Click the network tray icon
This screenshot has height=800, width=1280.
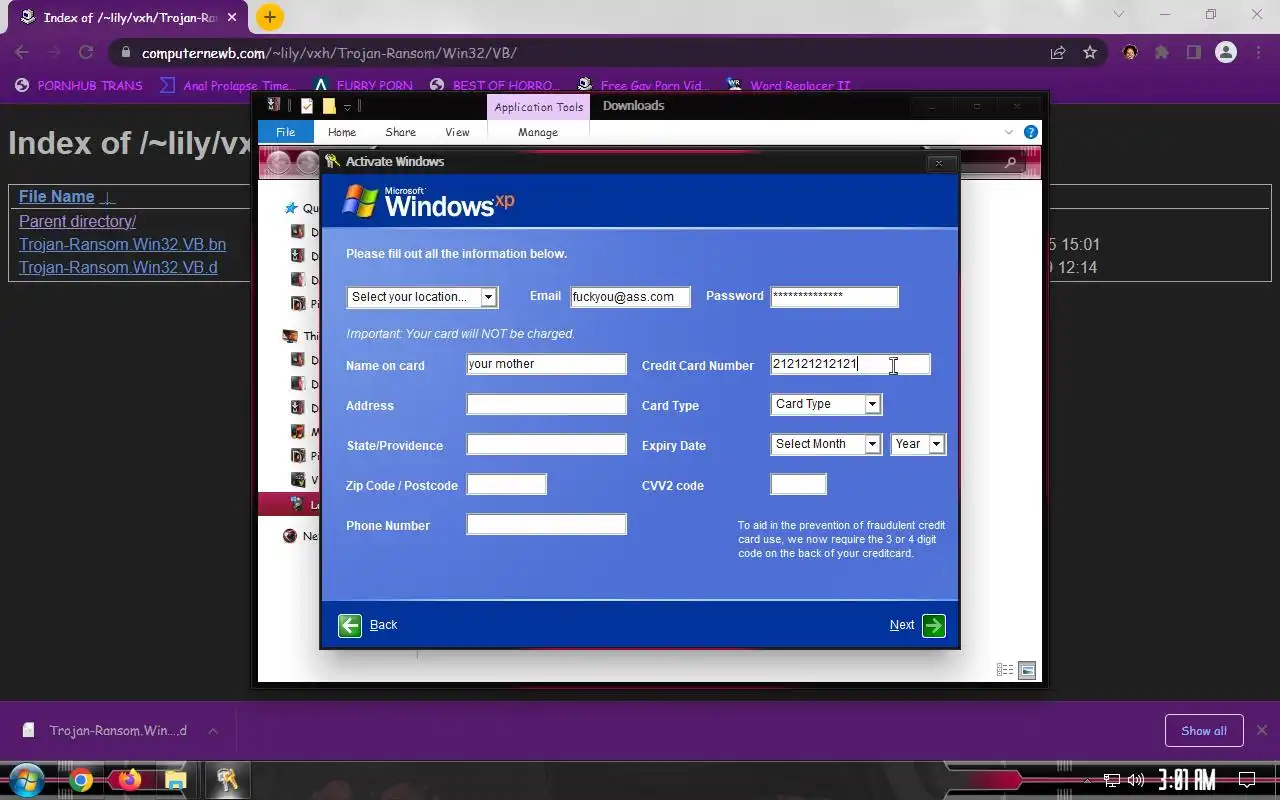pos(1112,780)
